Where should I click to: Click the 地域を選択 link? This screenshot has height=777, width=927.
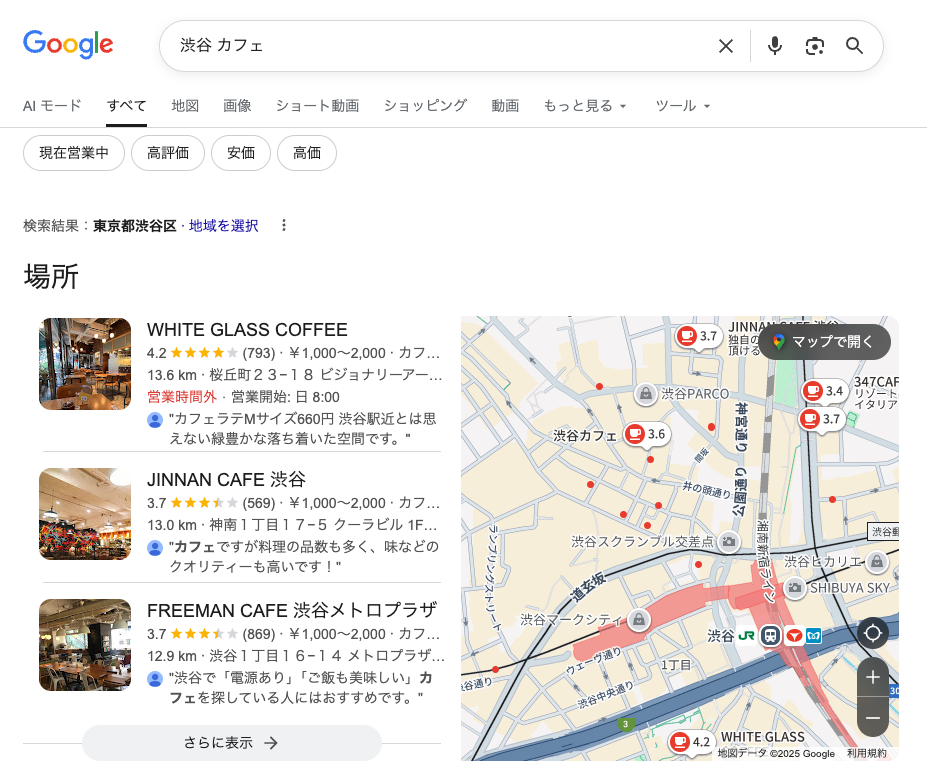(223, 226)
